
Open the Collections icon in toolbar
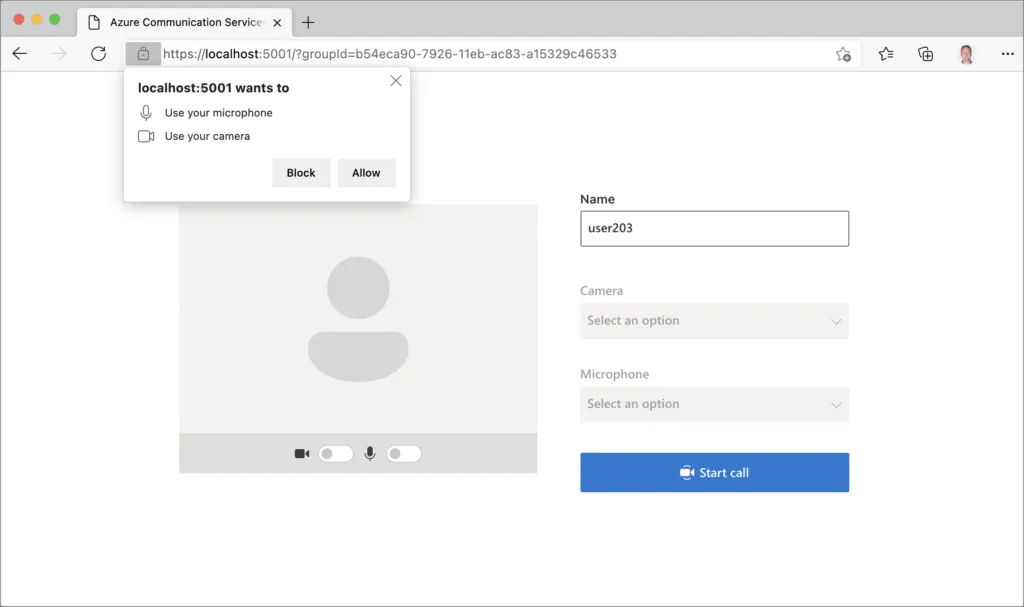tap(926, 54)
